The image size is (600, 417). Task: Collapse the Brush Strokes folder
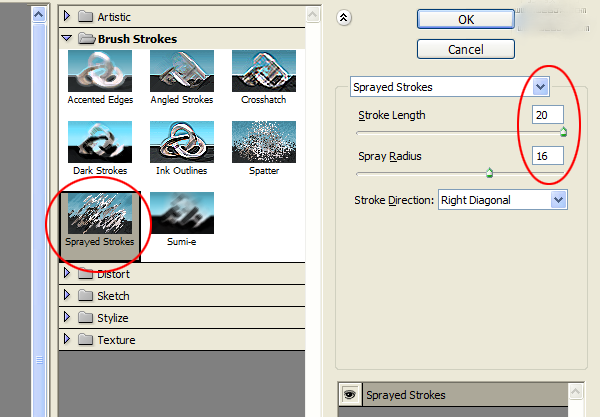click(x=67, y=38)
